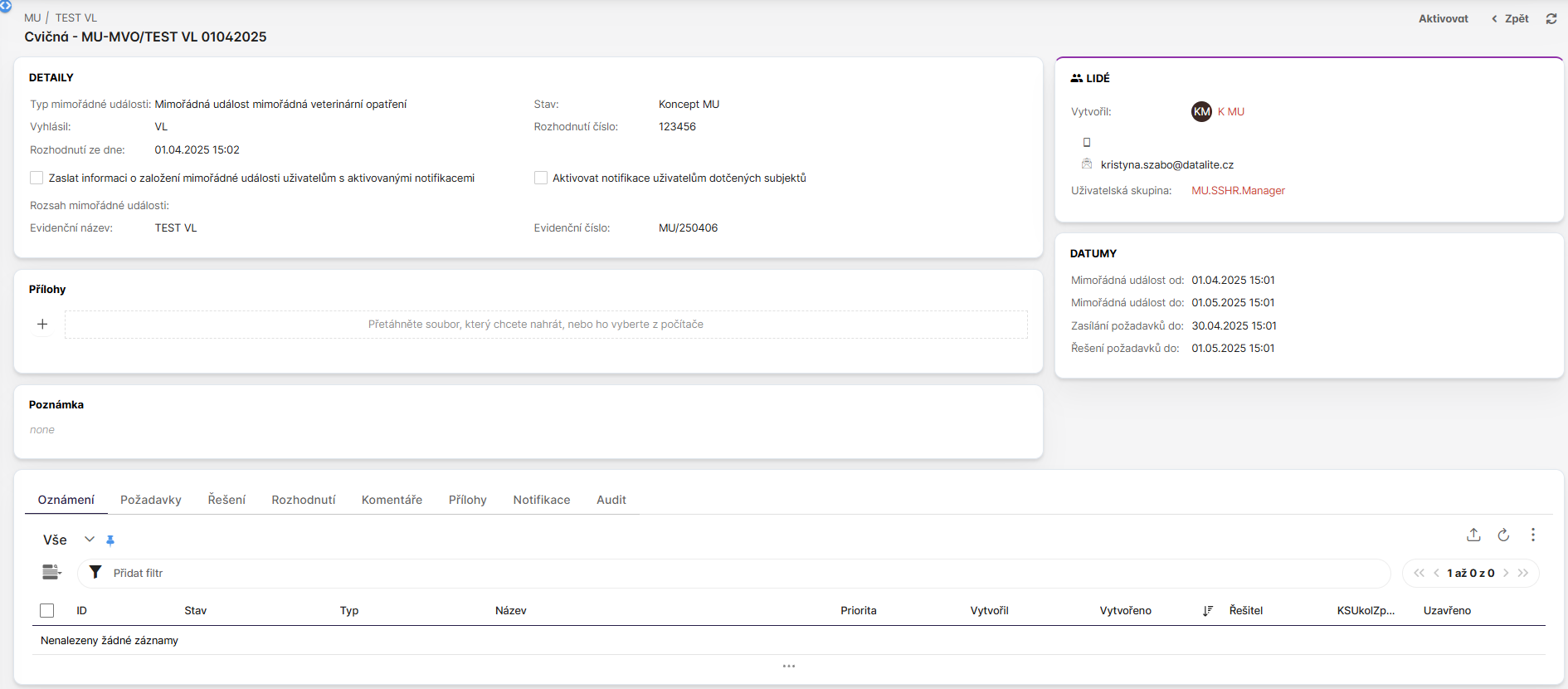Open the column layout icon left of filter
The image size is (1568, 689).
point(51,572)
